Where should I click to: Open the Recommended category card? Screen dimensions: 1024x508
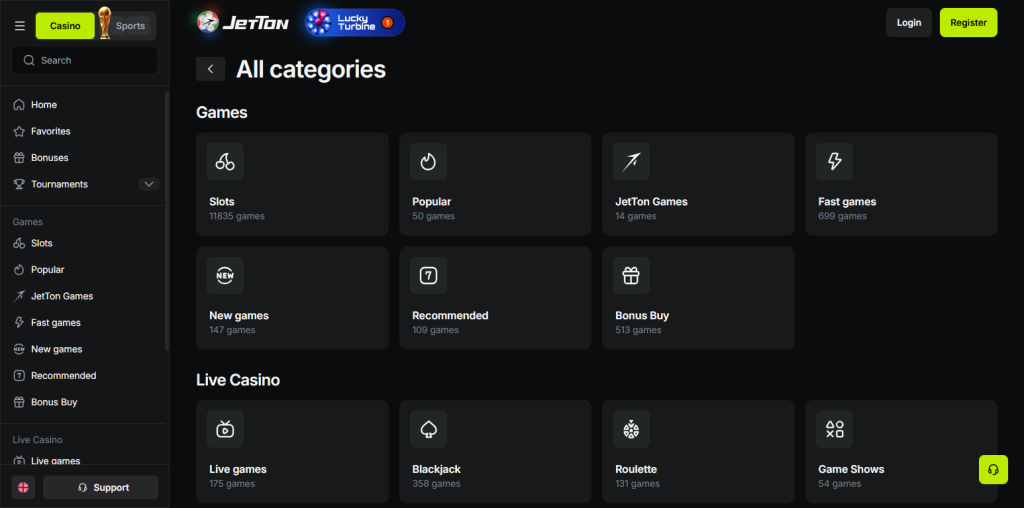pyautogui.click(x=495, y=298)
